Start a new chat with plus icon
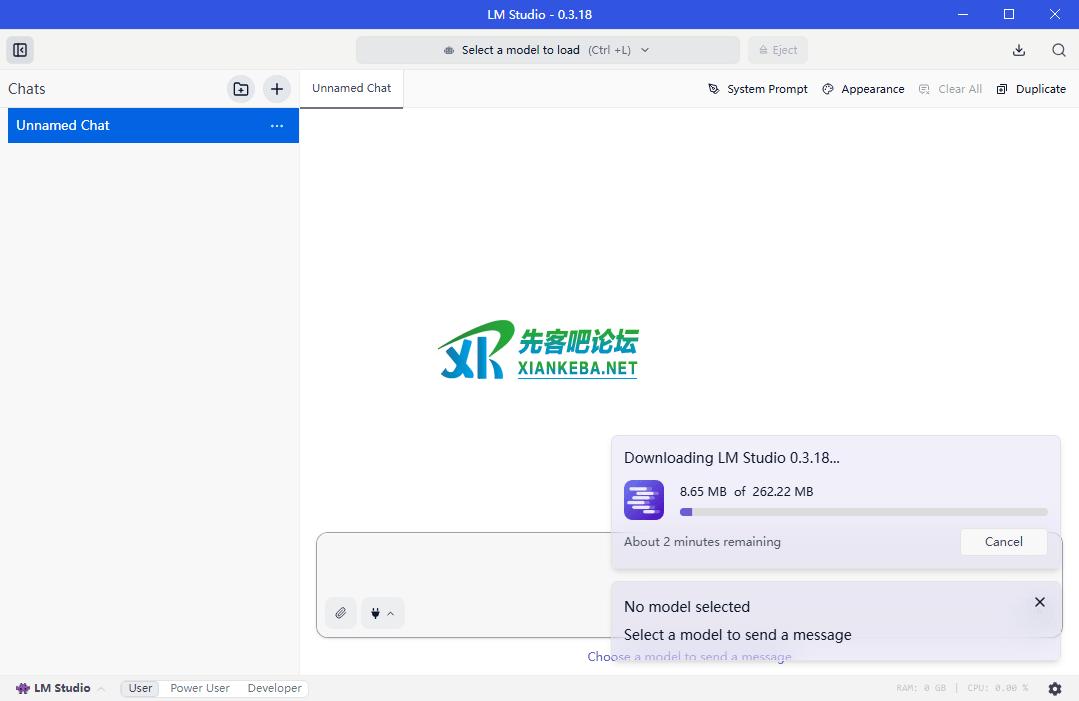 click(x=277, y=89)
